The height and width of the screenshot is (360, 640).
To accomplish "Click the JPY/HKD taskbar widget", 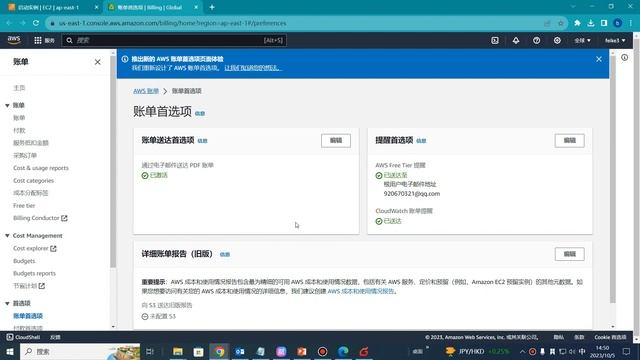I will click(x=477, y=351).
